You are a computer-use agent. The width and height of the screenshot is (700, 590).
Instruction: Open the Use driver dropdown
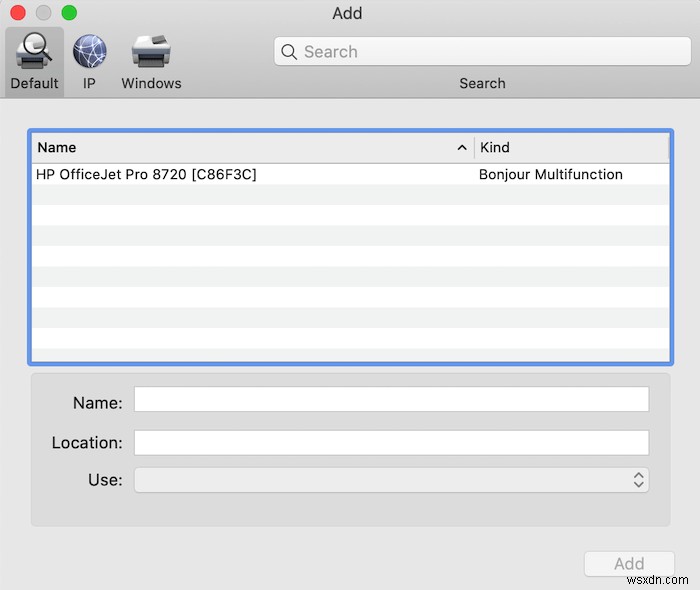391,480
